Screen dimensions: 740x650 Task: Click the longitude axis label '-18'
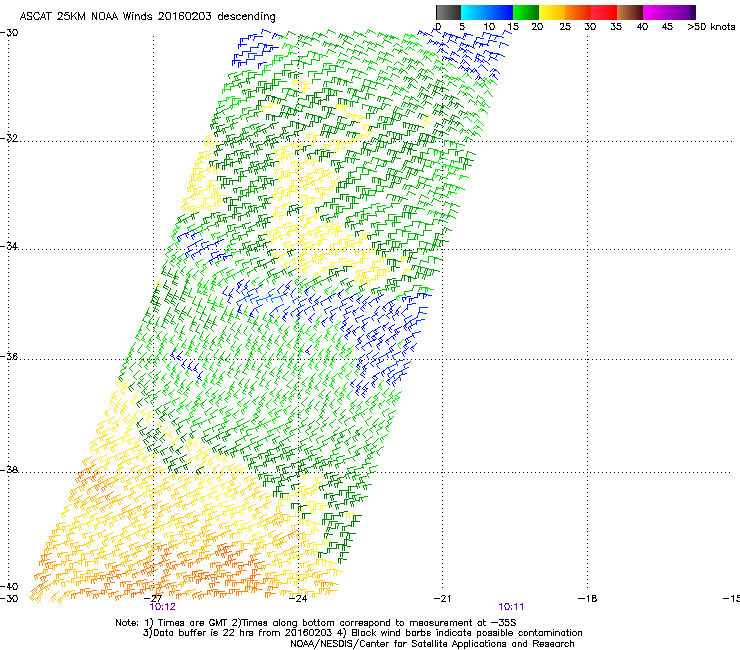click(588, 599)
